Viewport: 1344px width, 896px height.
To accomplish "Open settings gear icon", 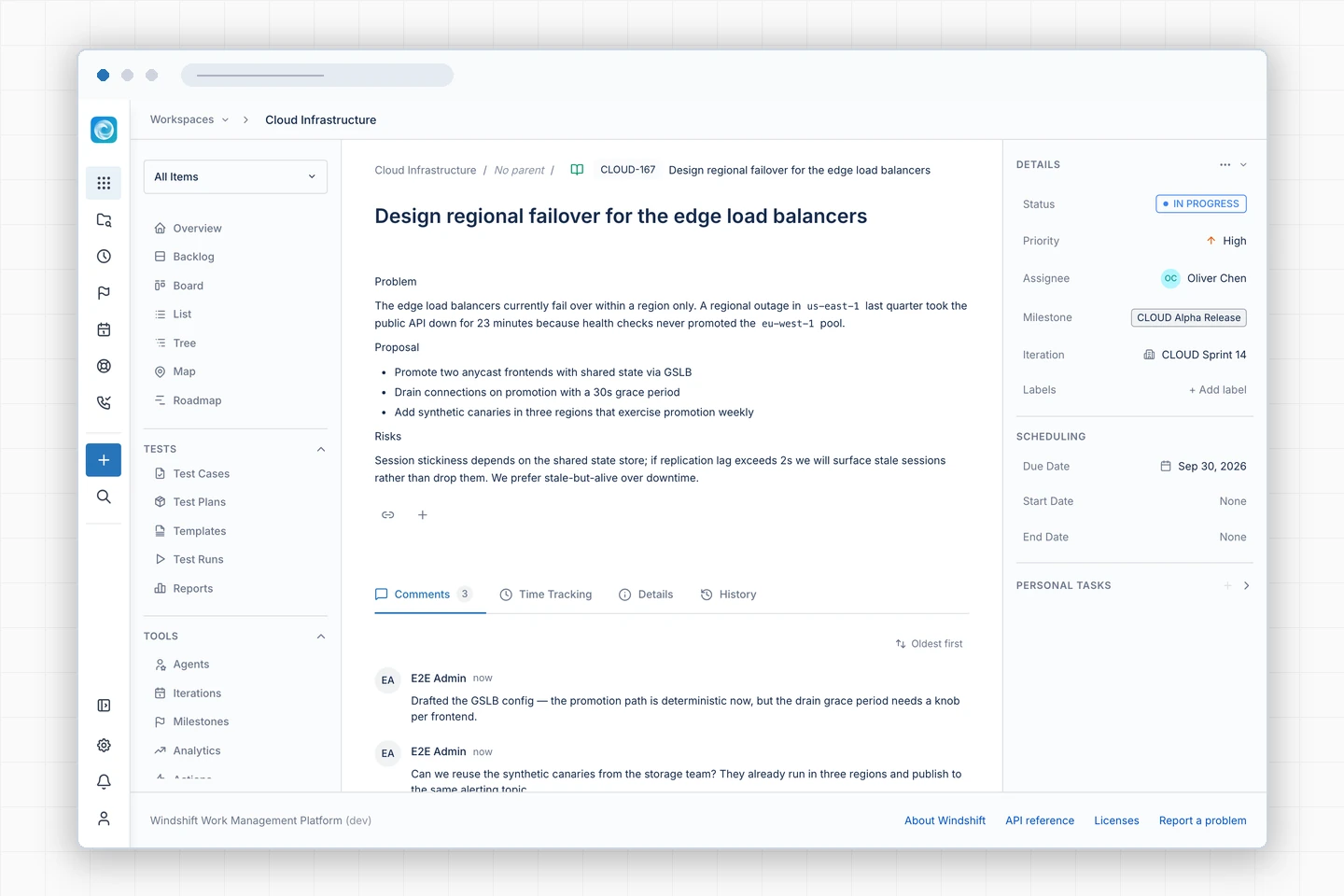I will (104, 745).
